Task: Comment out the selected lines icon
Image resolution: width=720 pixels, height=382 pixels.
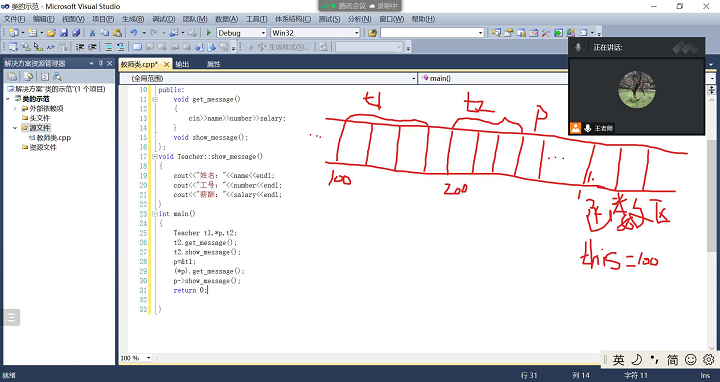Action: pos(108,47)
